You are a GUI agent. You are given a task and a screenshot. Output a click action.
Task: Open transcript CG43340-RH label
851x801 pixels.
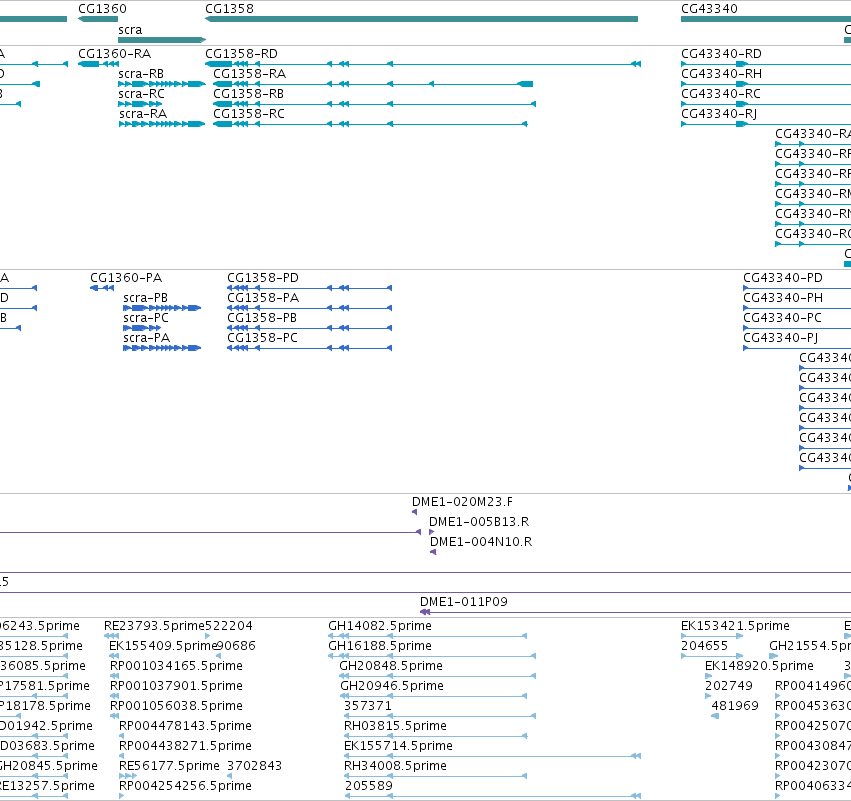pyautogui.click(x=721, y=74)
